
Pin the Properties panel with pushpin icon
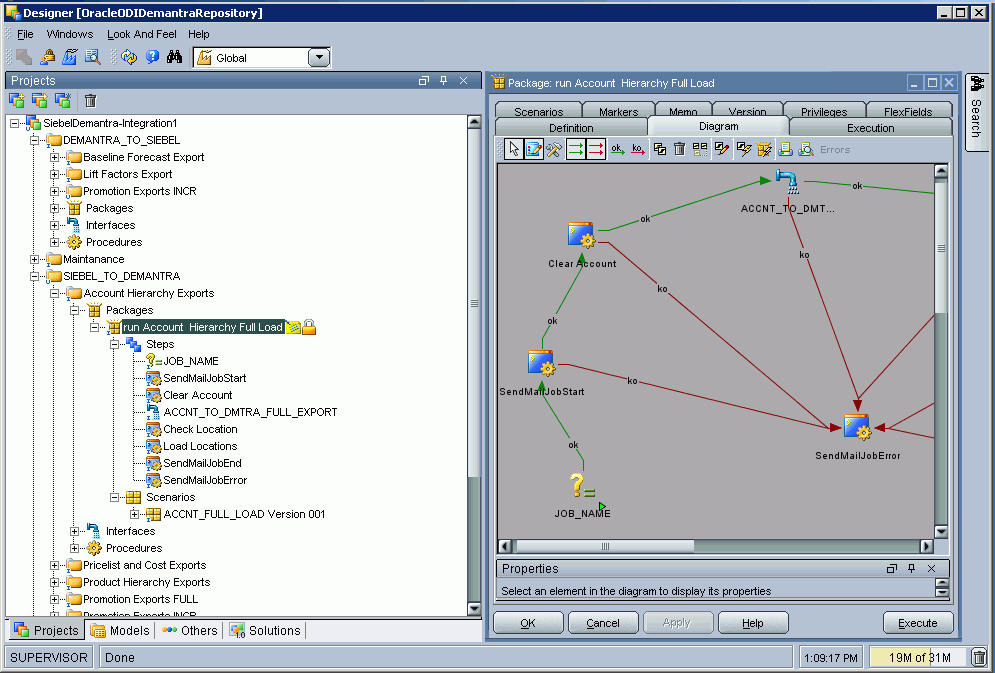point(911,568)
